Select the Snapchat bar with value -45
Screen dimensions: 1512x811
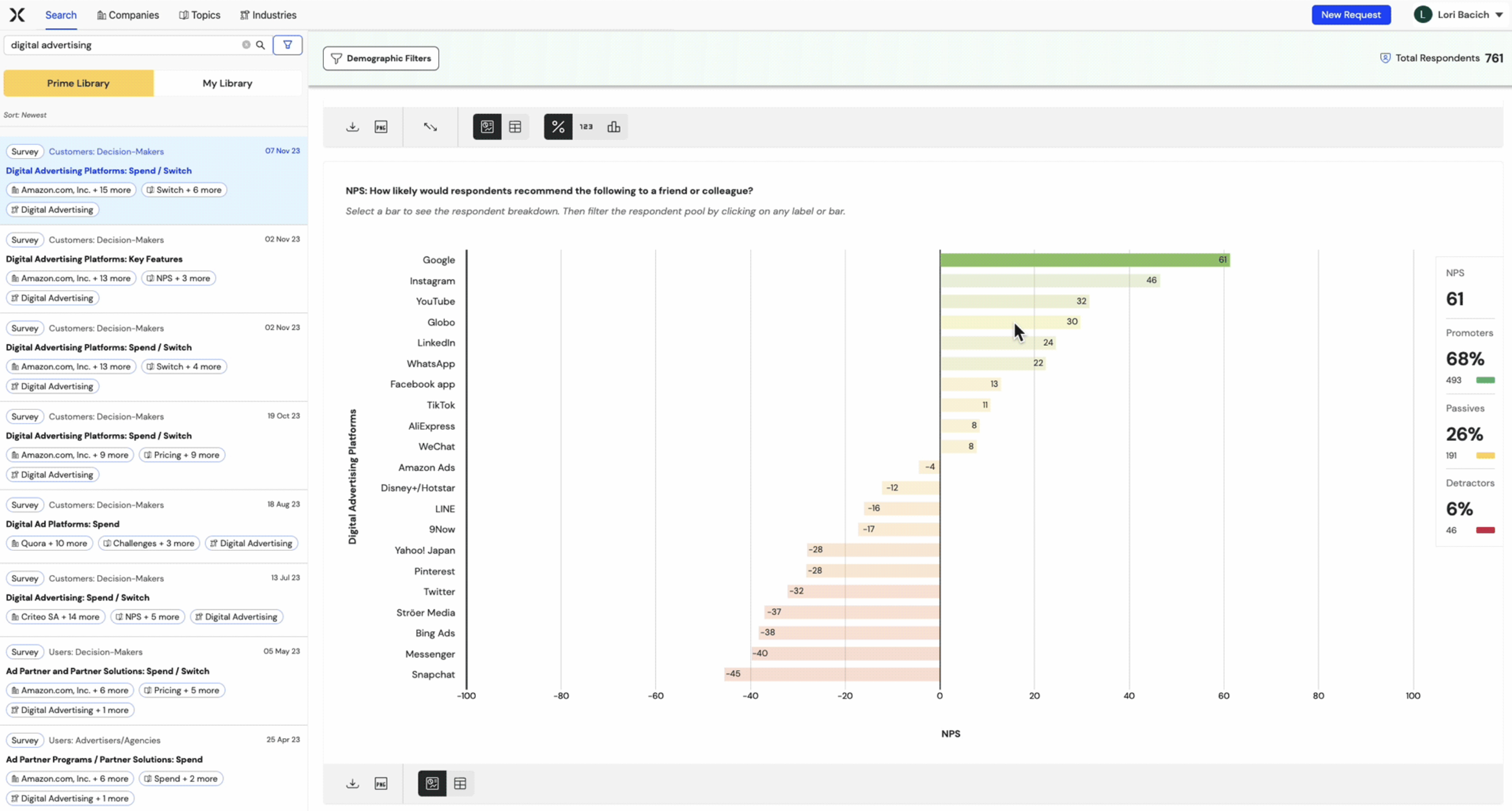click(832, 673)
